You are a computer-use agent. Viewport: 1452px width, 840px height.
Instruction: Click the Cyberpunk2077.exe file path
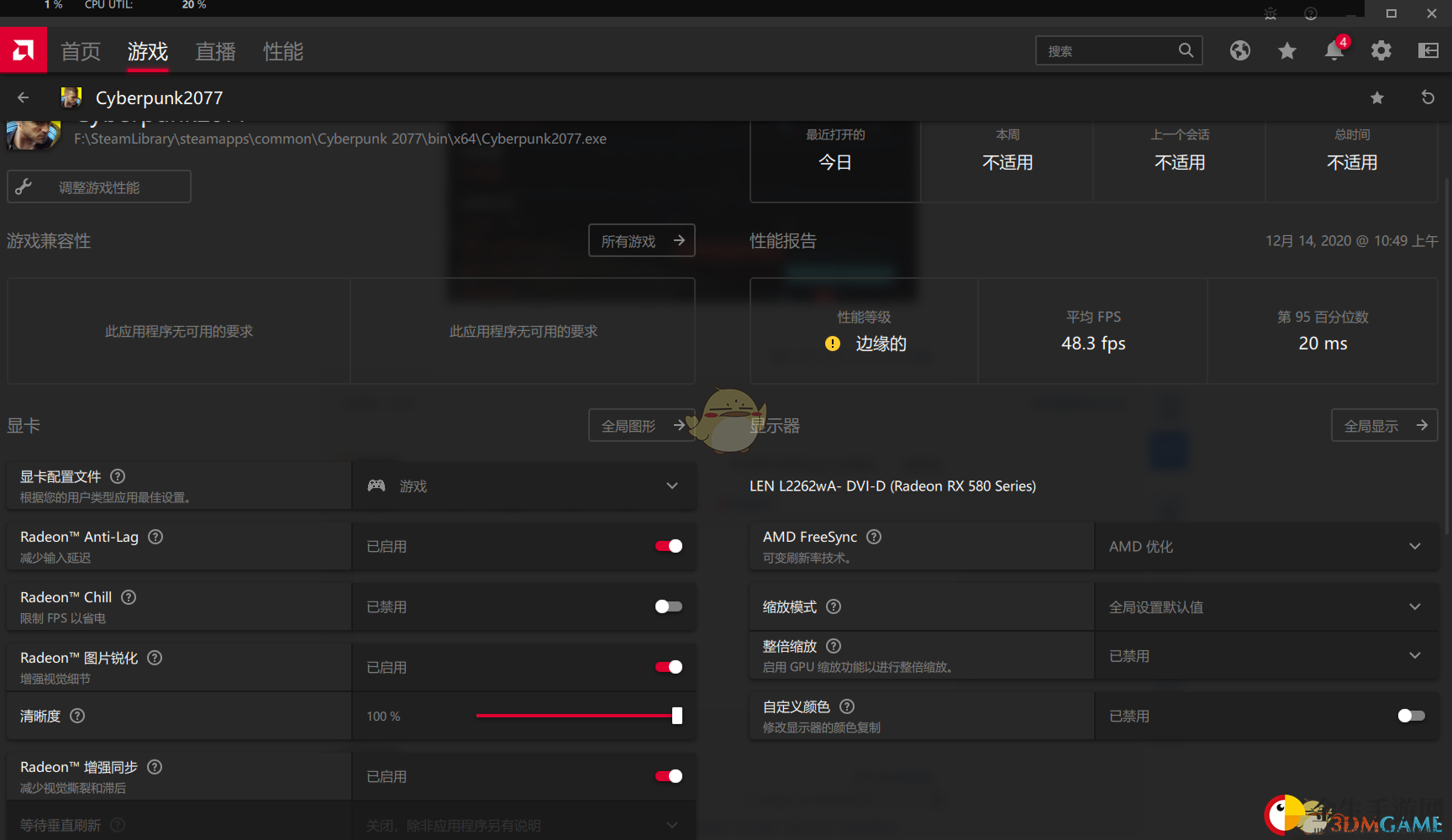click(x=340, y=139)
